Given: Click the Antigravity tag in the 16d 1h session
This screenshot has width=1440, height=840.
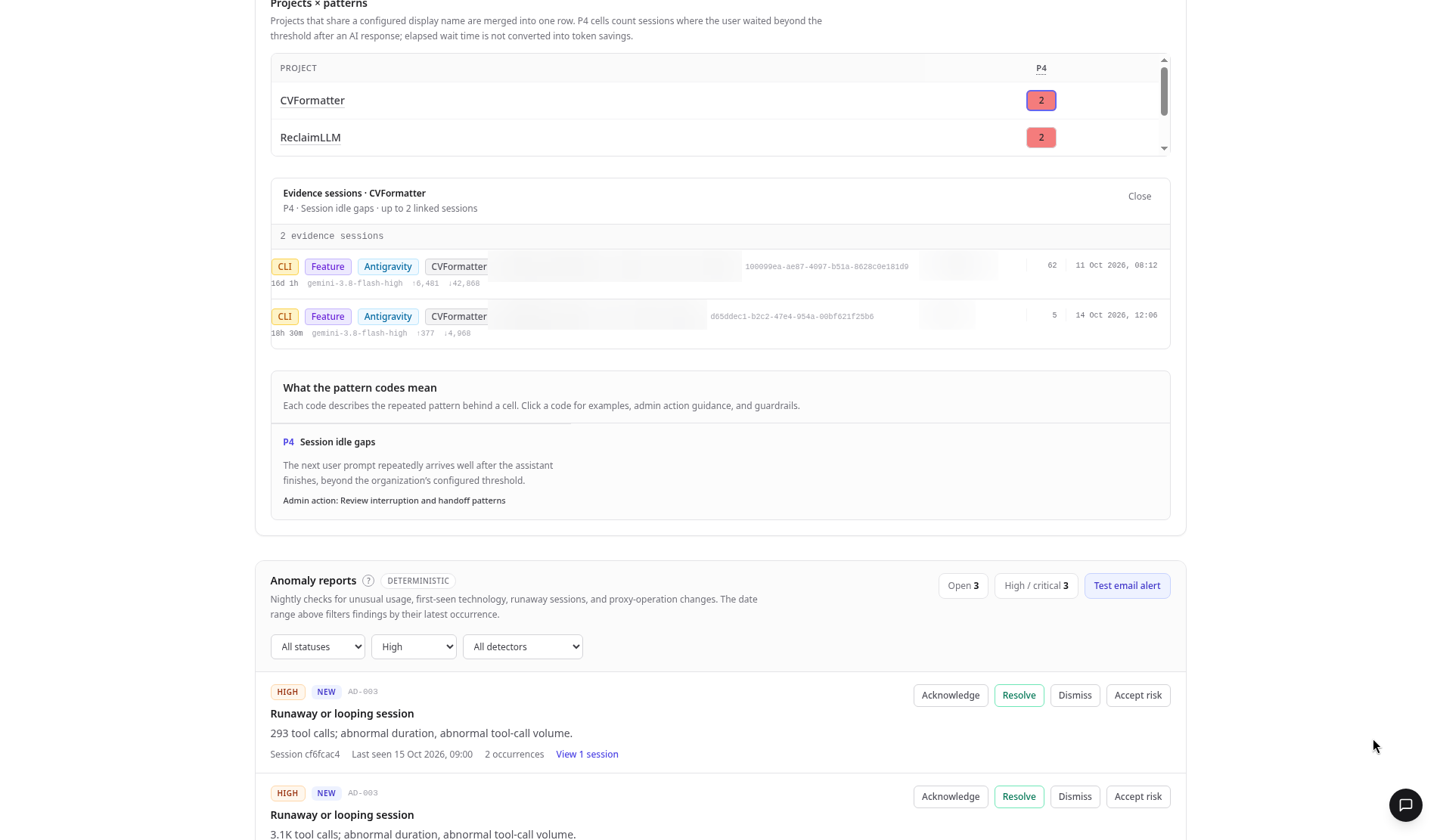Looking at the screenshot, I should [388, 267].
